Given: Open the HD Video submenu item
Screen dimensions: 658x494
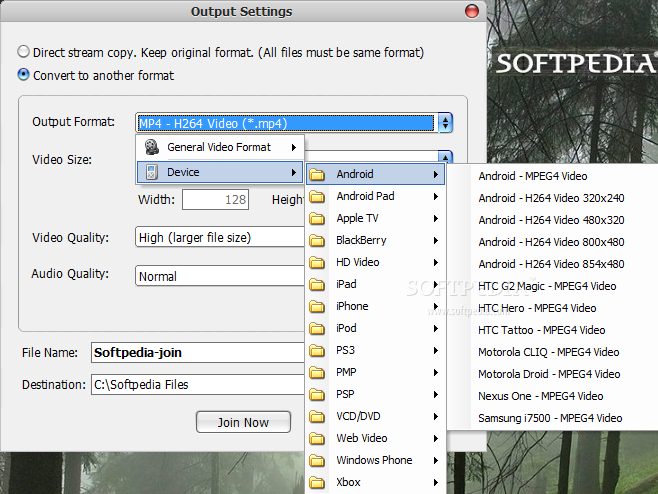Looking at the screenshot, I should point(376,262).
